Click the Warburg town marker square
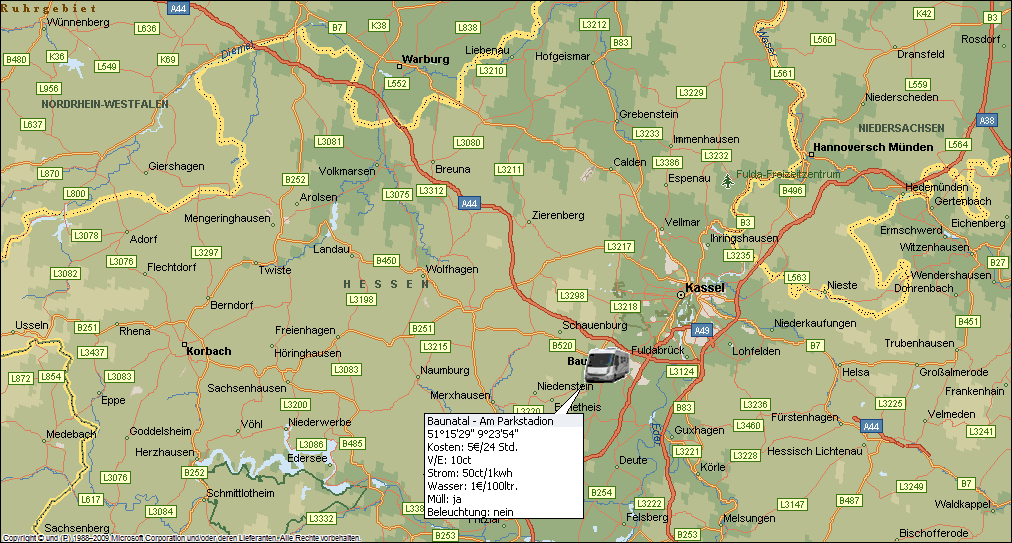This screenshot has width=1012, height=543. [x=399, y=66]
